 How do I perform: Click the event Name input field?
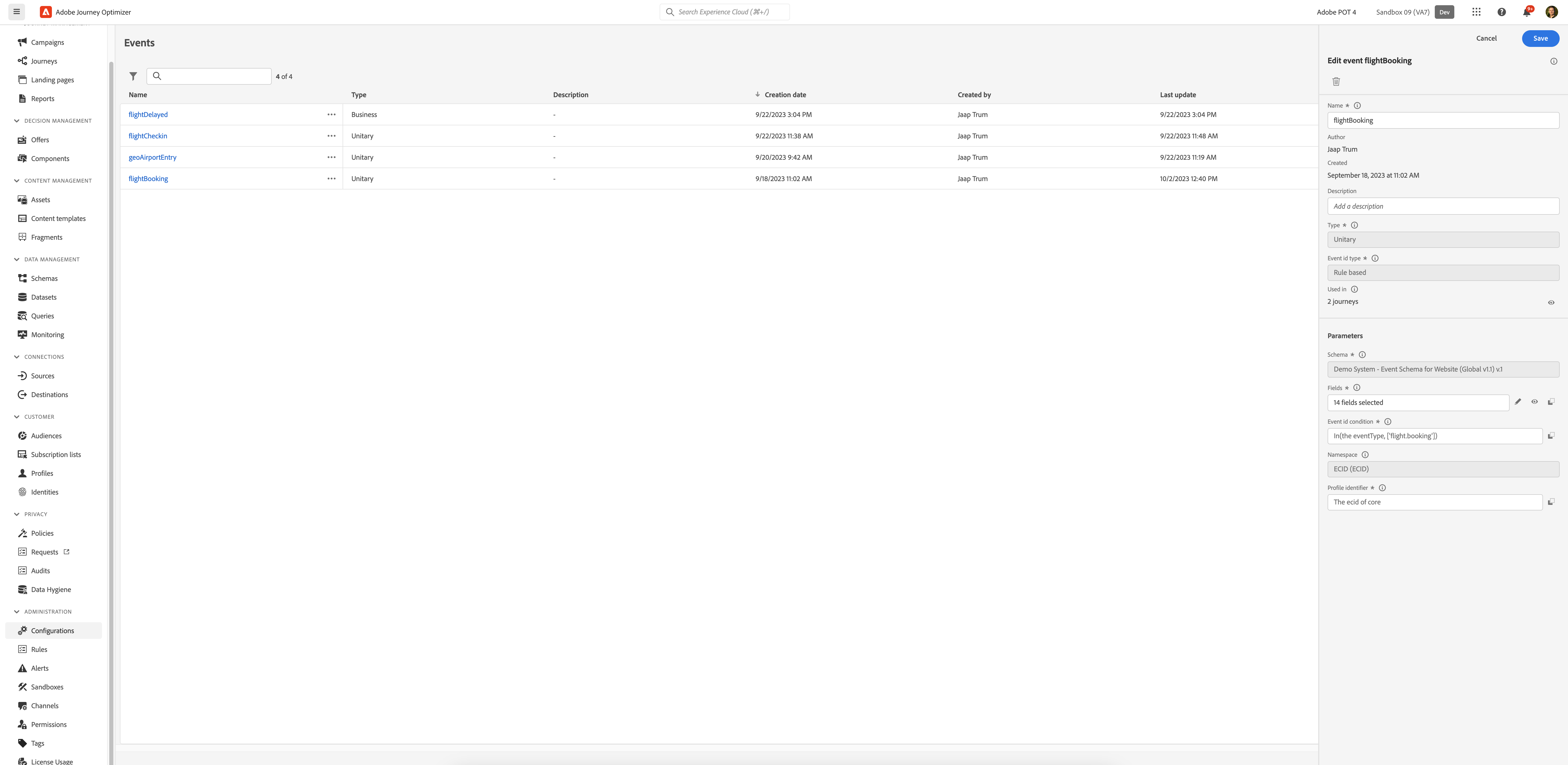pos(1443,120)
